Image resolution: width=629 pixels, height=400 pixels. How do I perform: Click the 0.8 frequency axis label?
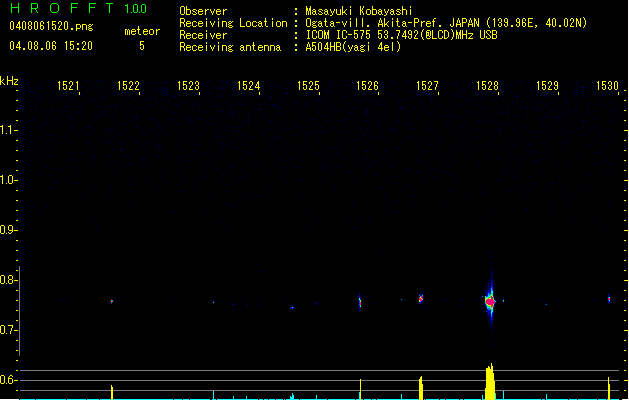[9, 280]
